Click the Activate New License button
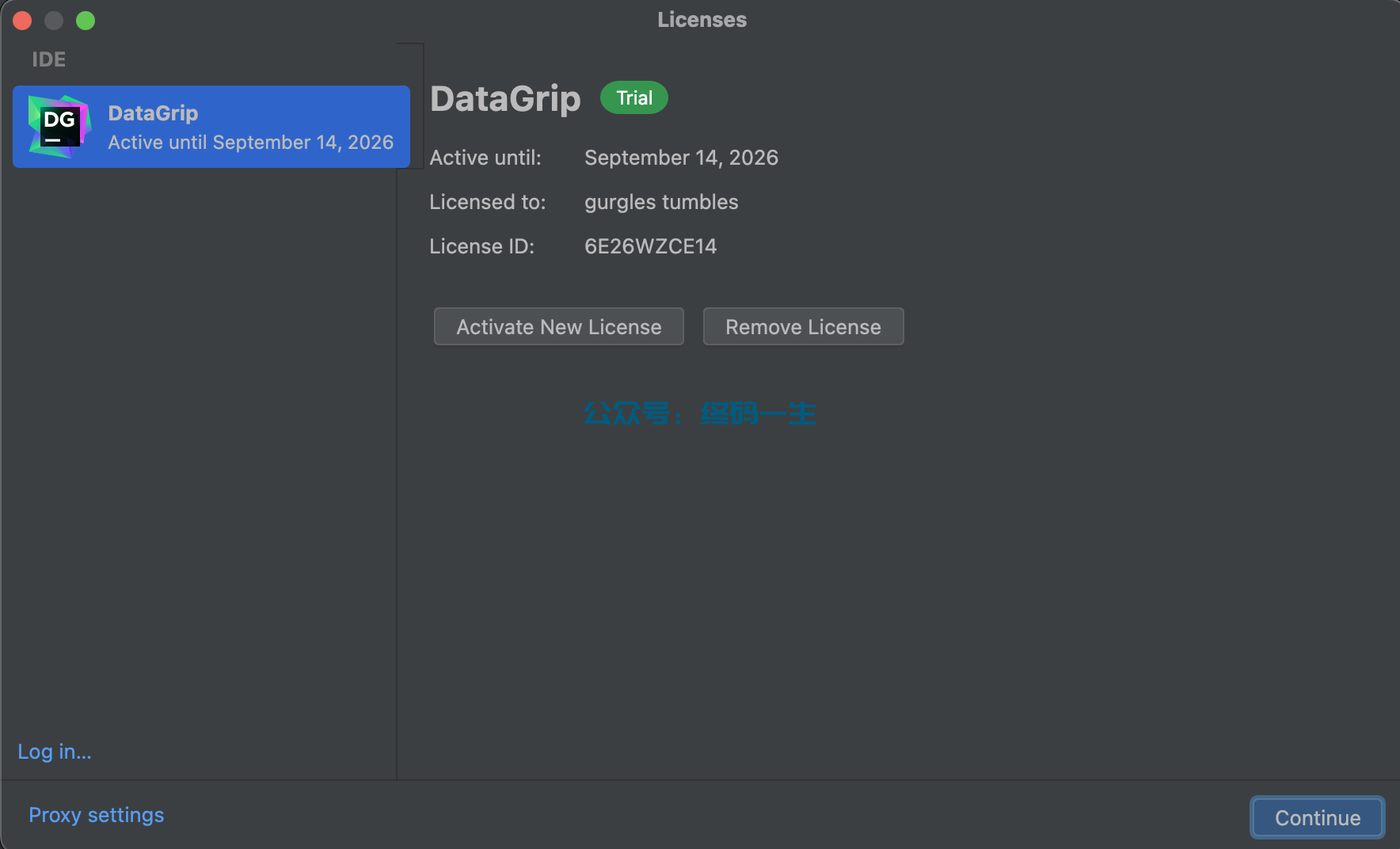The height and width of the screenshot is (849, 1400). point(558,326)
